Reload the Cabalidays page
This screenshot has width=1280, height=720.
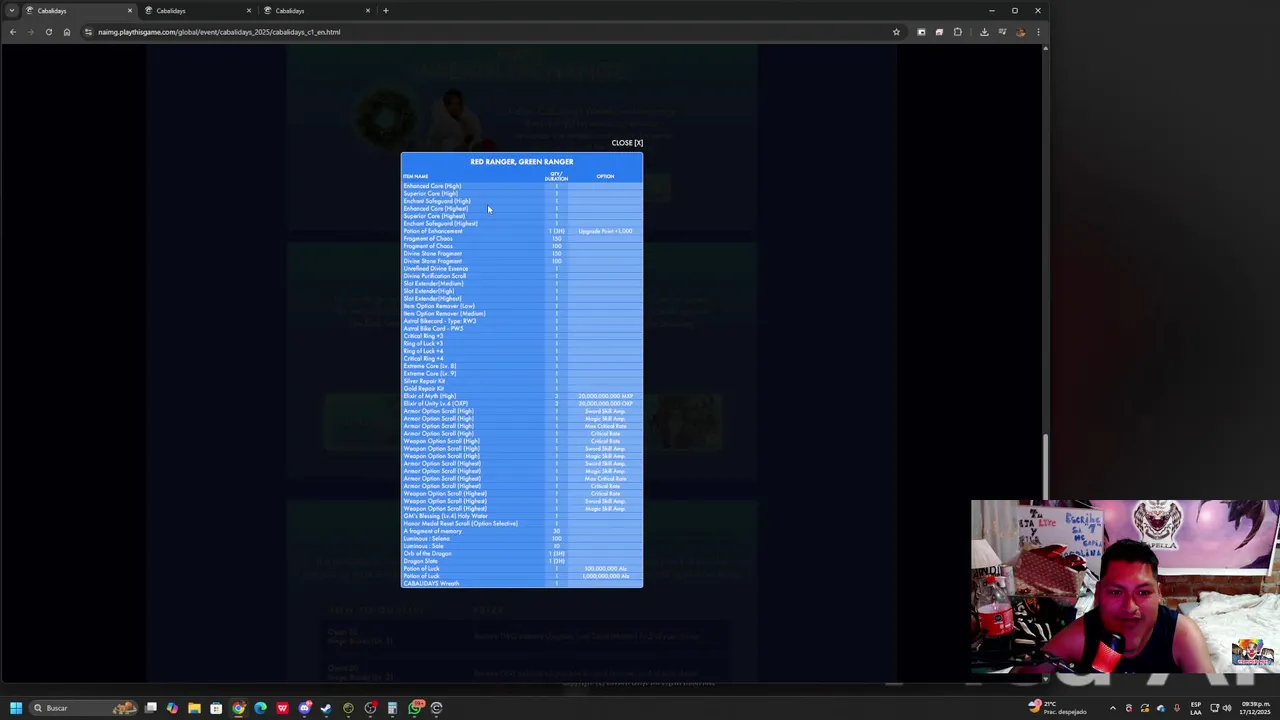(x=48, y=32)
